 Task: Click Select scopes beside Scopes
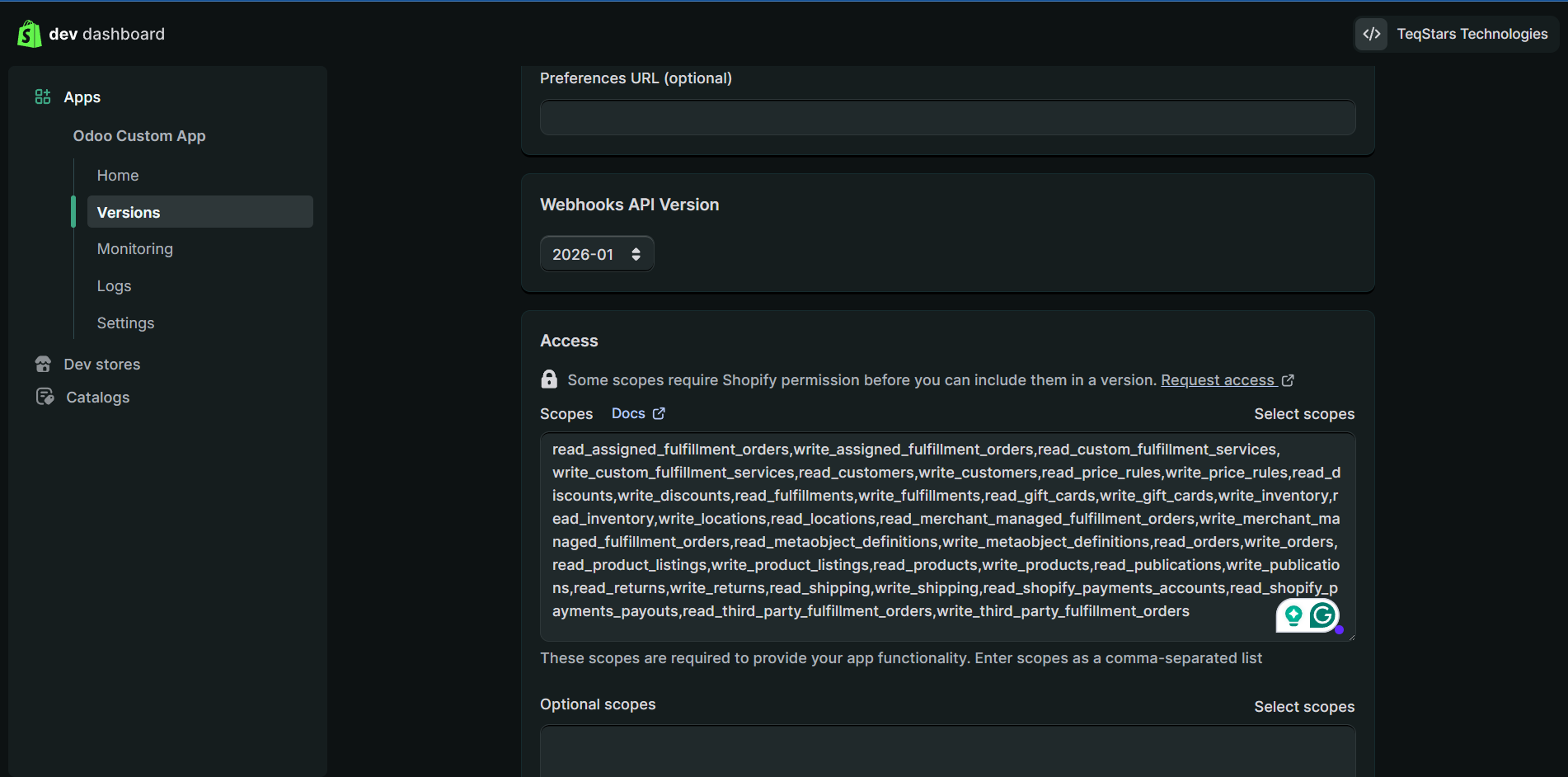1304,413
